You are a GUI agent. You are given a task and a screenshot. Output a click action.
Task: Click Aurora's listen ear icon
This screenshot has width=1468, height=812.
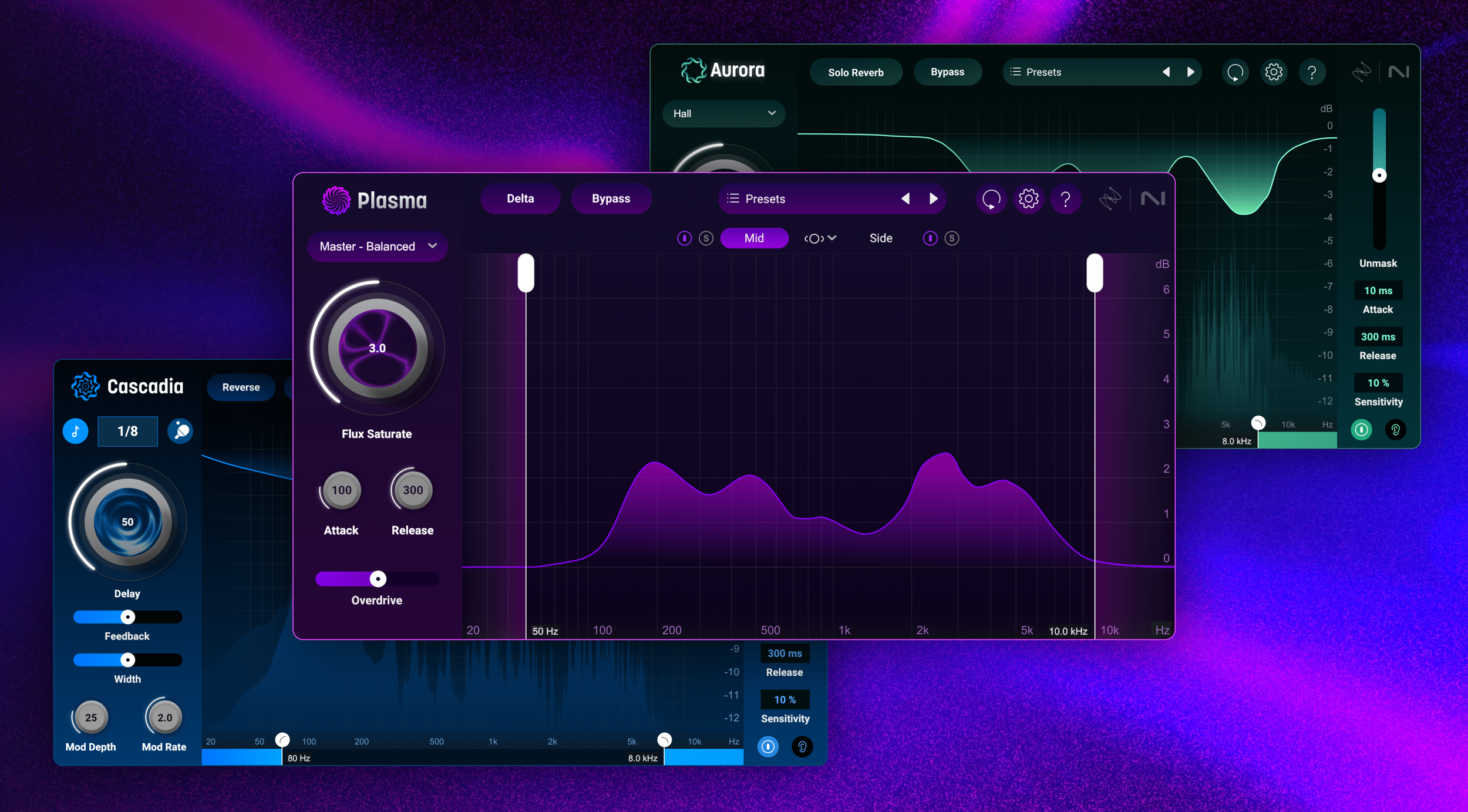tap(1395, 430)
